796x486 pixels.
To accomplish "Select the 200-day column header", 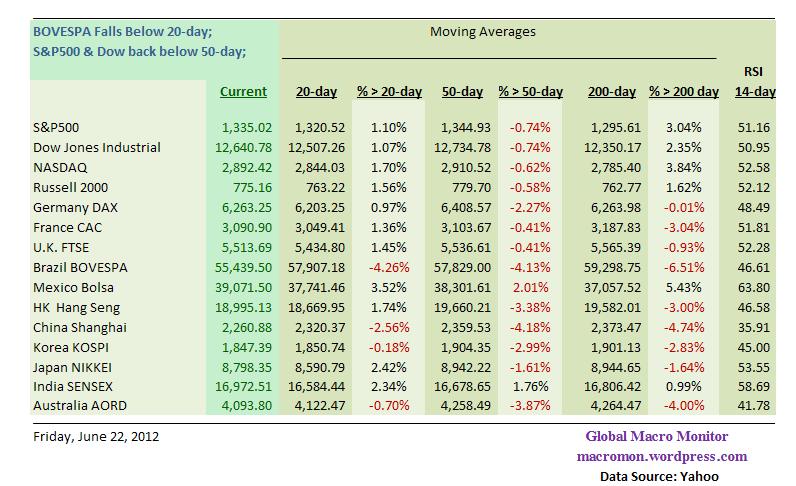I will [x=612, y=92].
